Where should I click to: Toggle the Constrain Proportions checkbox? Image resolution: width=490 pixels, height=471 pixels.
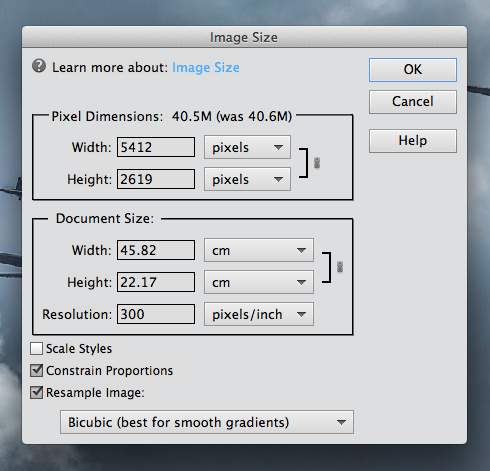pyautogui.click(x=36, y=371)
